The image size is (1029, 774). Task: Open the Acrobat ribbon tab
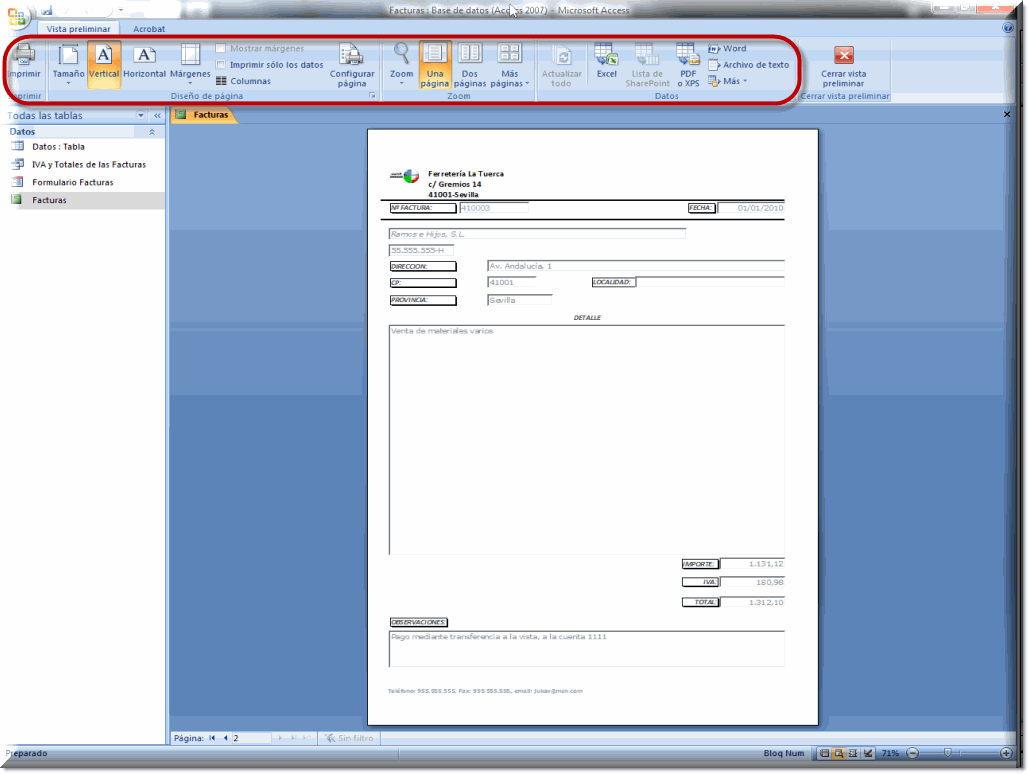pos(149,29)
